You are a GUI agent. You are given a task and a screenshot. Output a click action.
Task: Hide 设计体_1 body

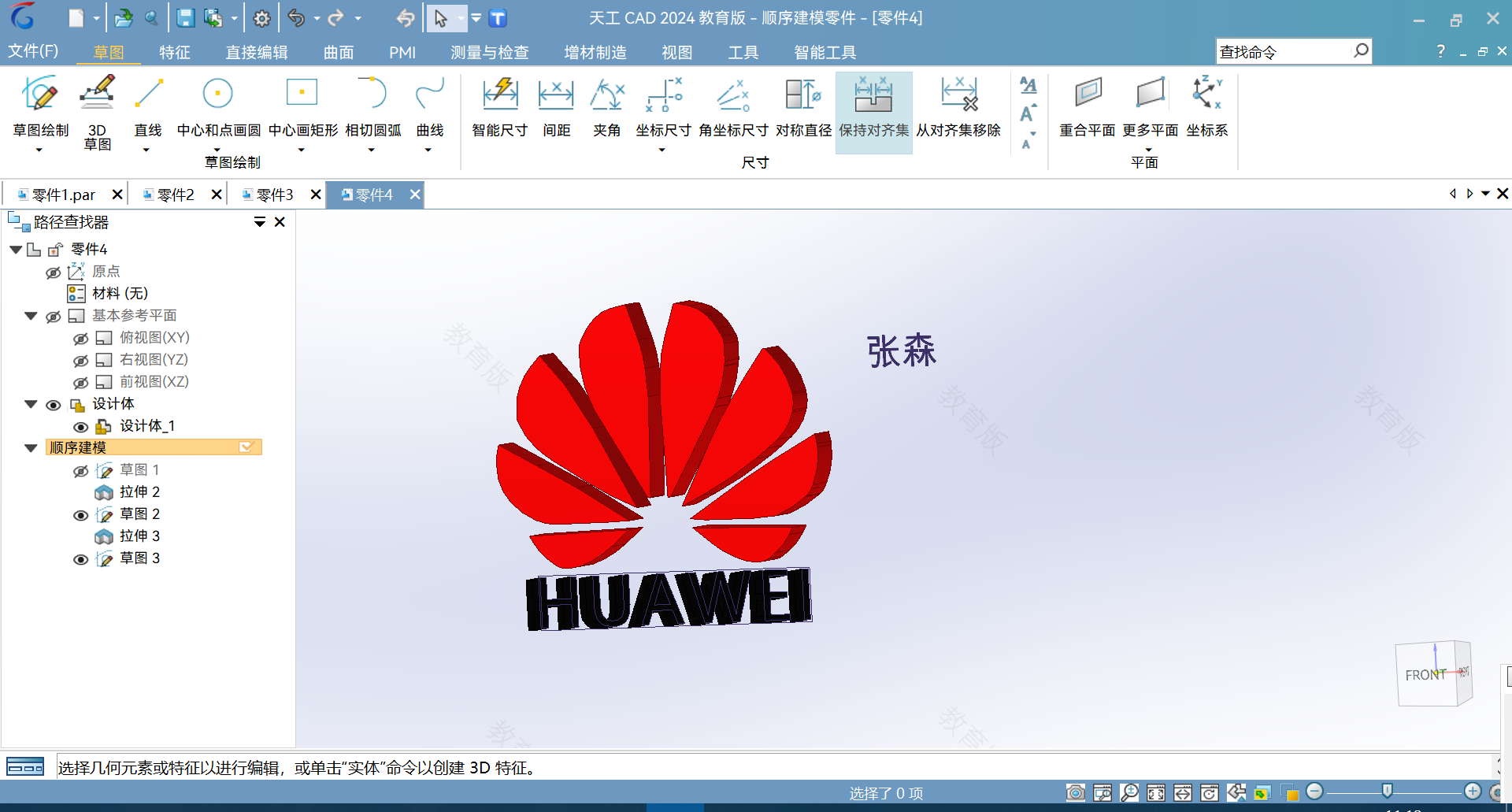(80, 427)
